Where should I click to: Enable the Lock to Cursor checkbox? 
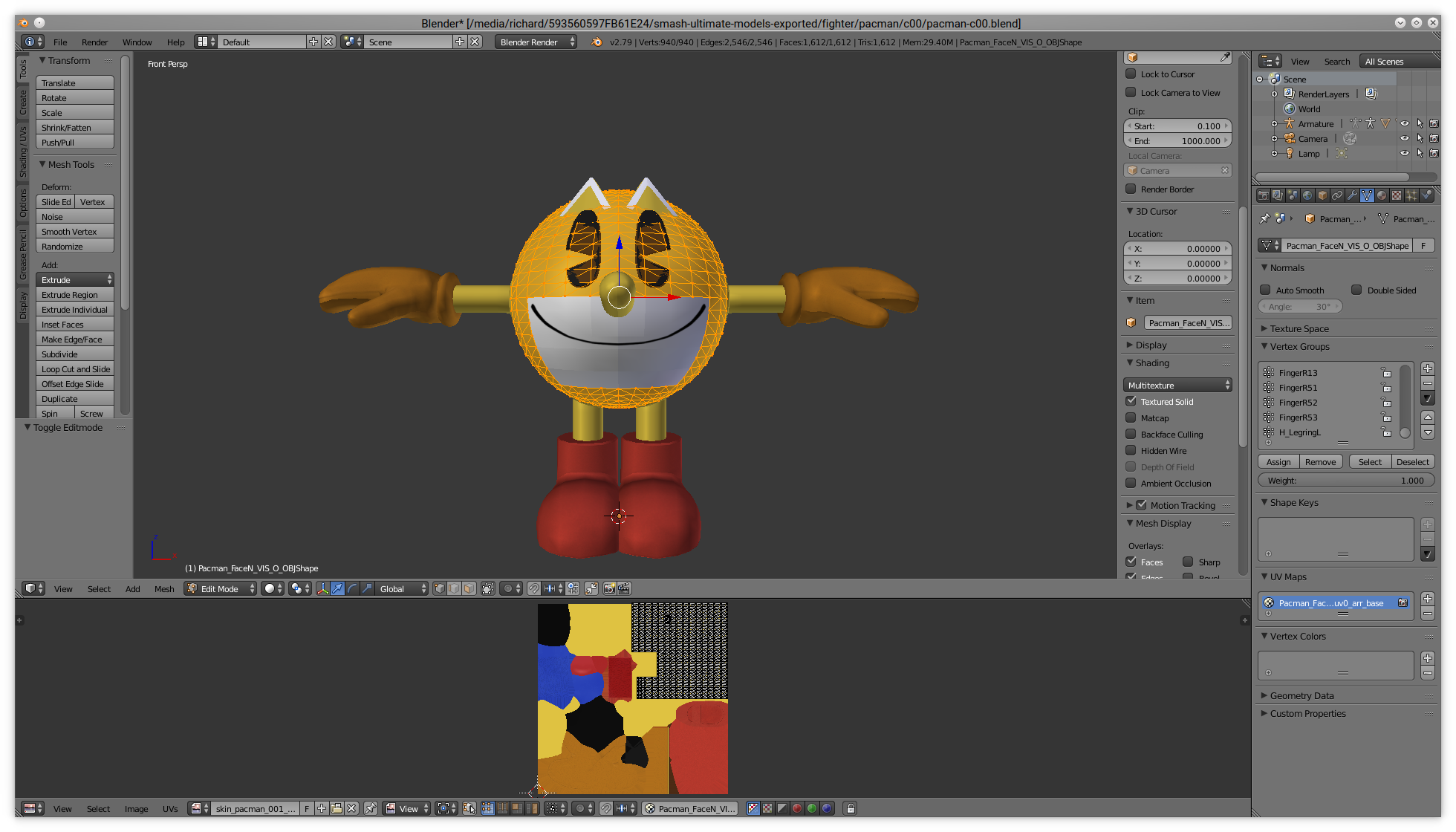click(1131, 74)
